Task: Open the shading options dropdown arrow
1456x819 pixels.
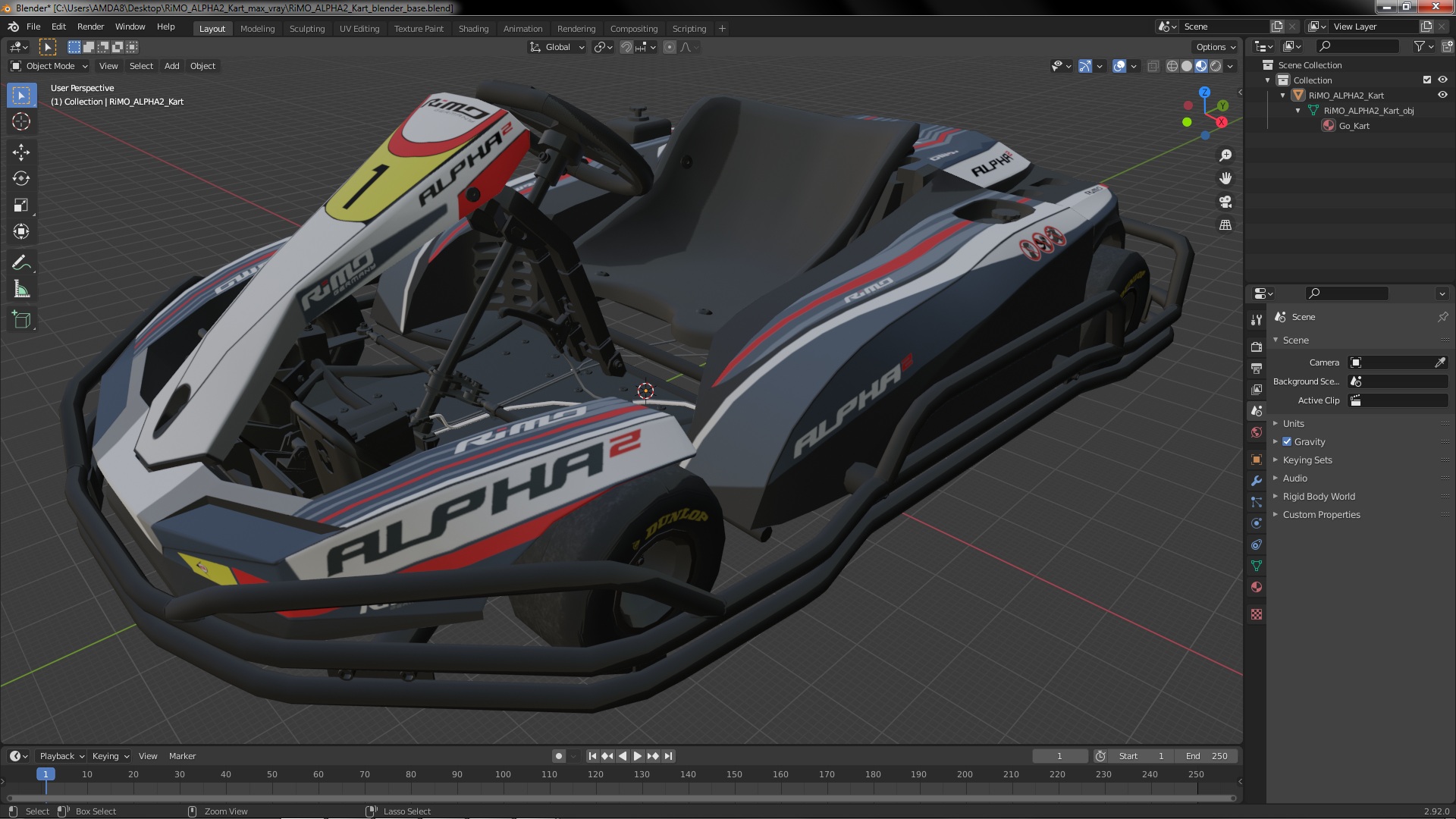Action: coord(1230,67)
